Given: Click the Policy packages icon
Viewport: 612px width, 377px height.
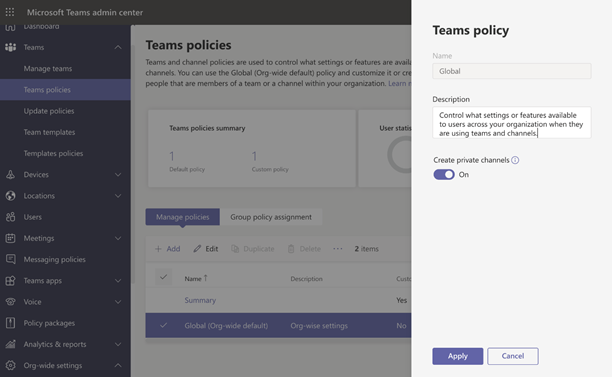Looking at the screenshot, I should click(x=11, y=323).
